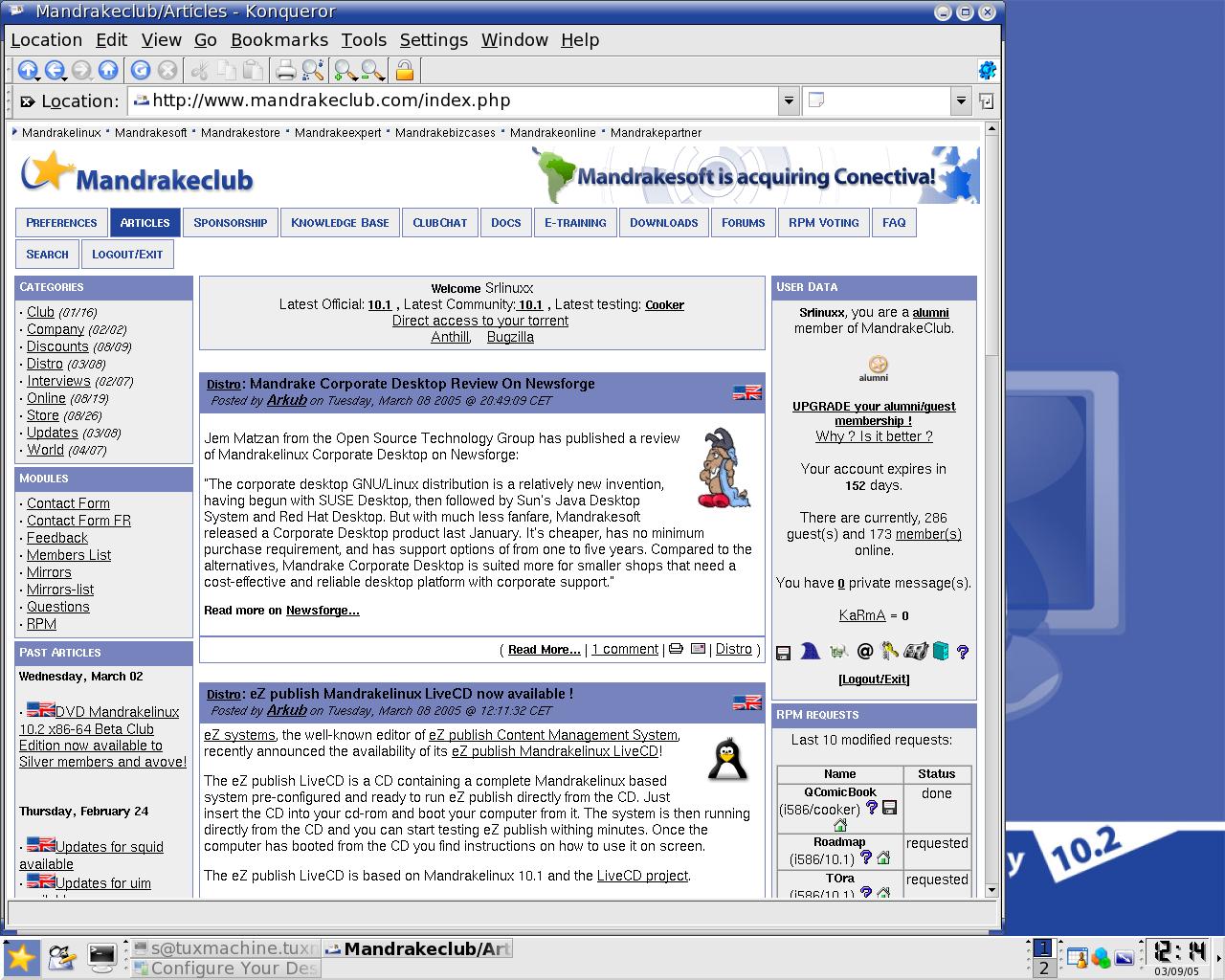Go back with the Back arrow icon

55,70
